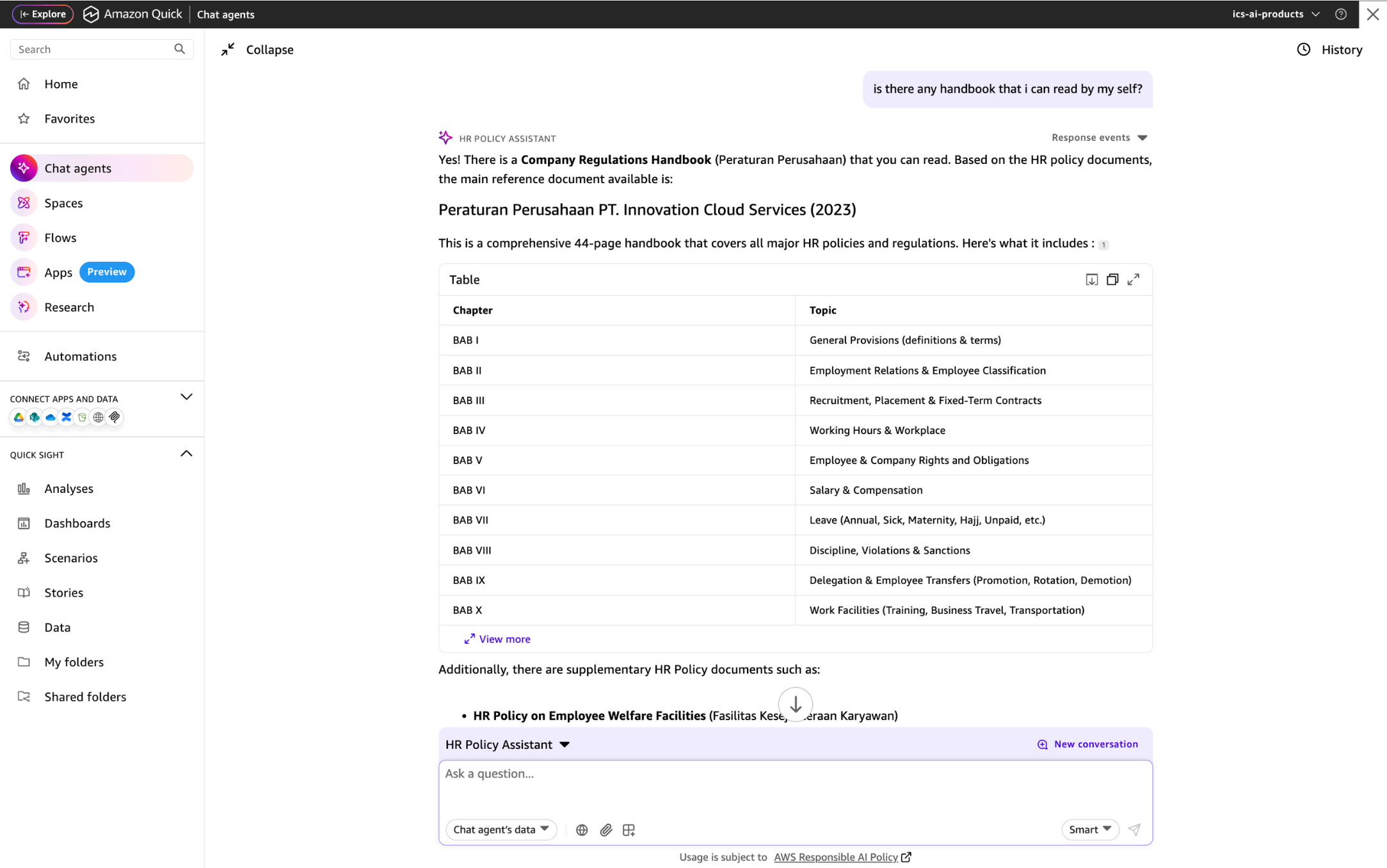Click the search magnifier icon
This screenshot has width=1387, height=868.
[180, 49]
